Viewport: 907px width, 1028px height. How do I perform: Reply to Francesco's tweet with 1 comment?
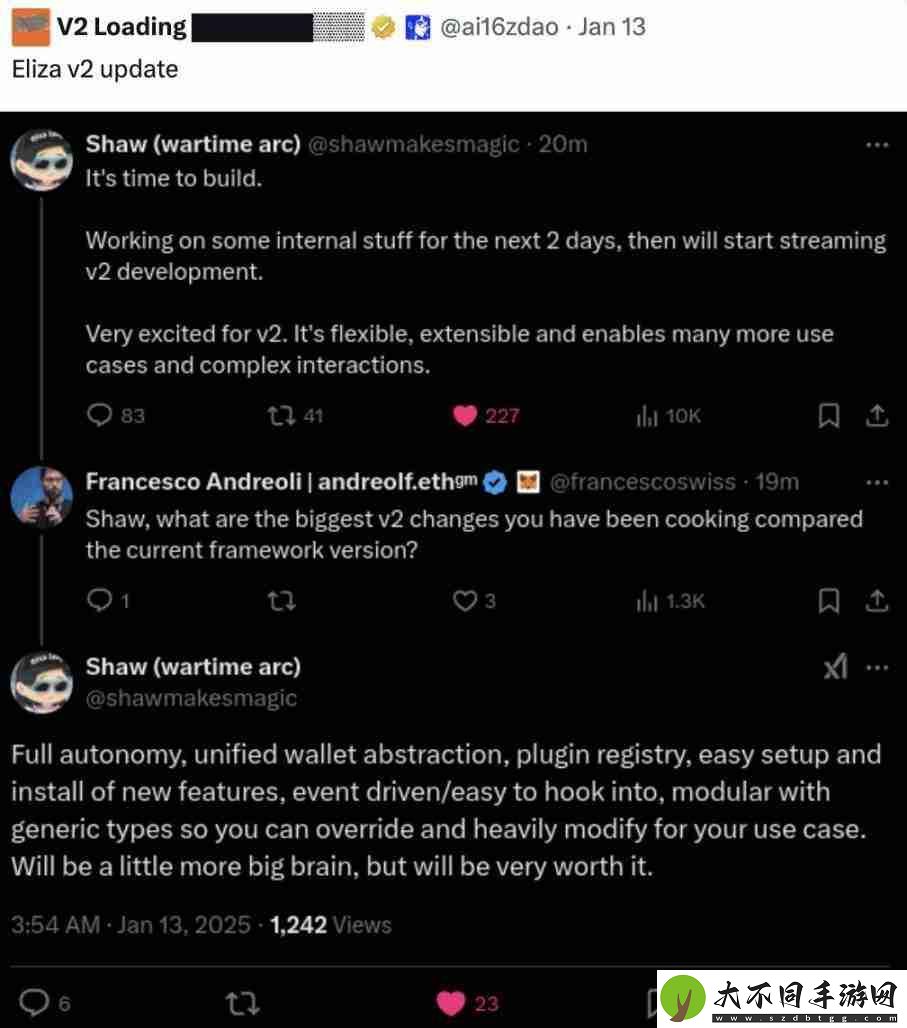click(100, 600)
